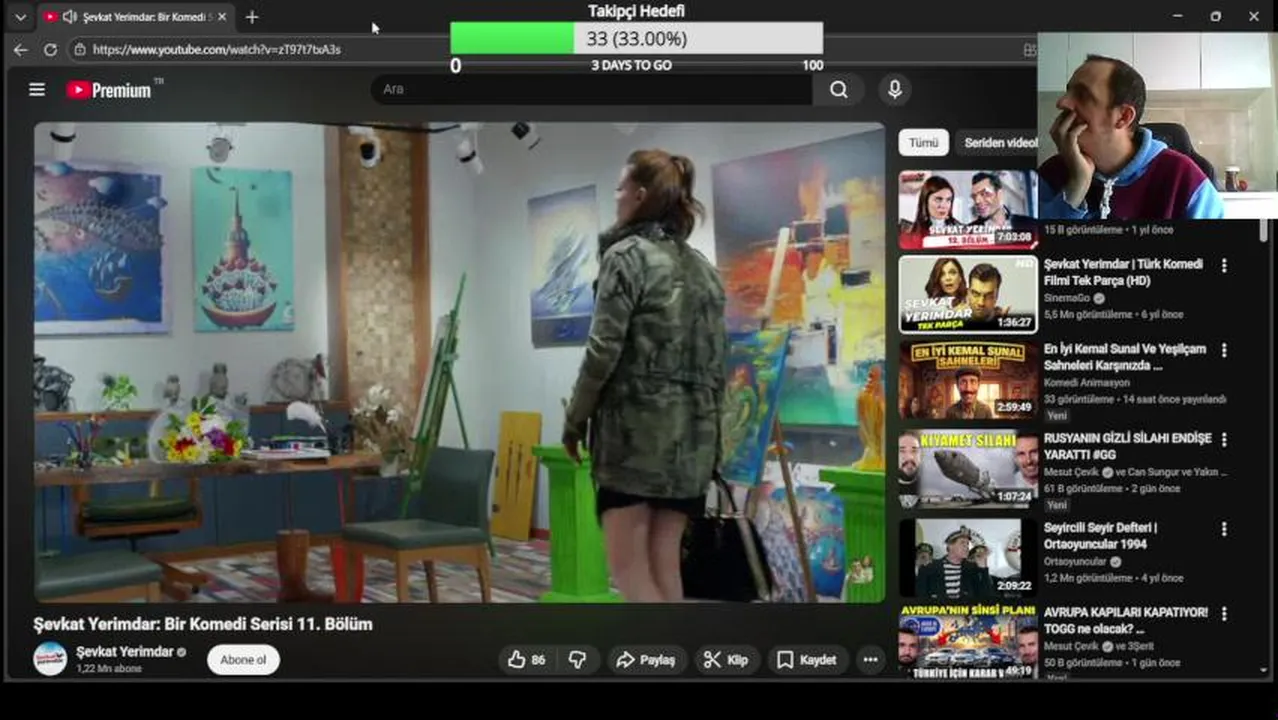
Task: Click the Takipçi Hedefi progress bar overlay
Action: 637,39
